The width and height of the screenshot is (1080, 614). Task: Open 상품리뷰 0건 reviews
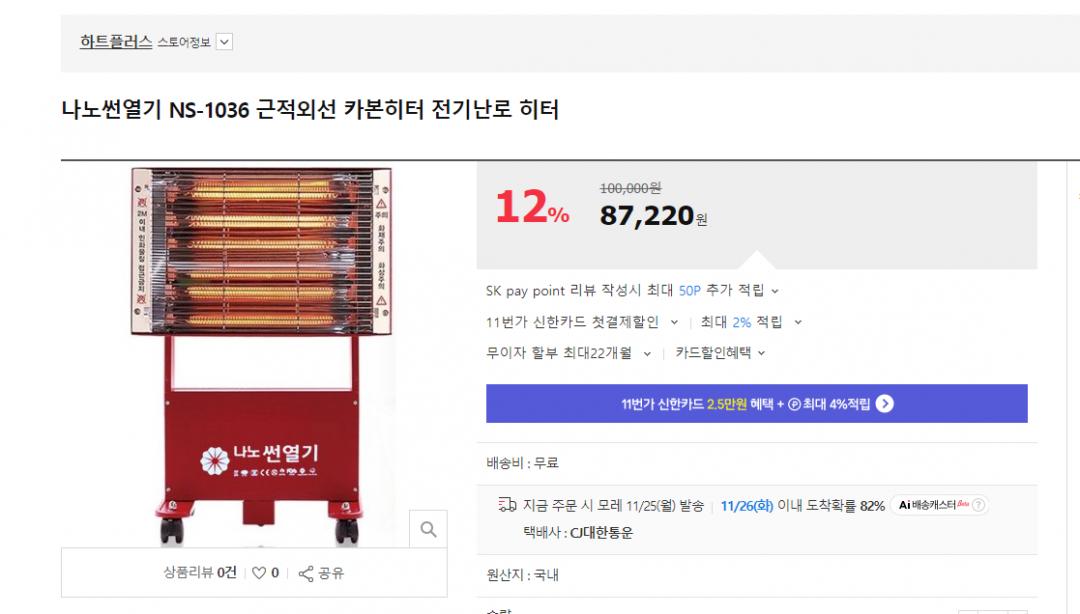tap(200, 573)
